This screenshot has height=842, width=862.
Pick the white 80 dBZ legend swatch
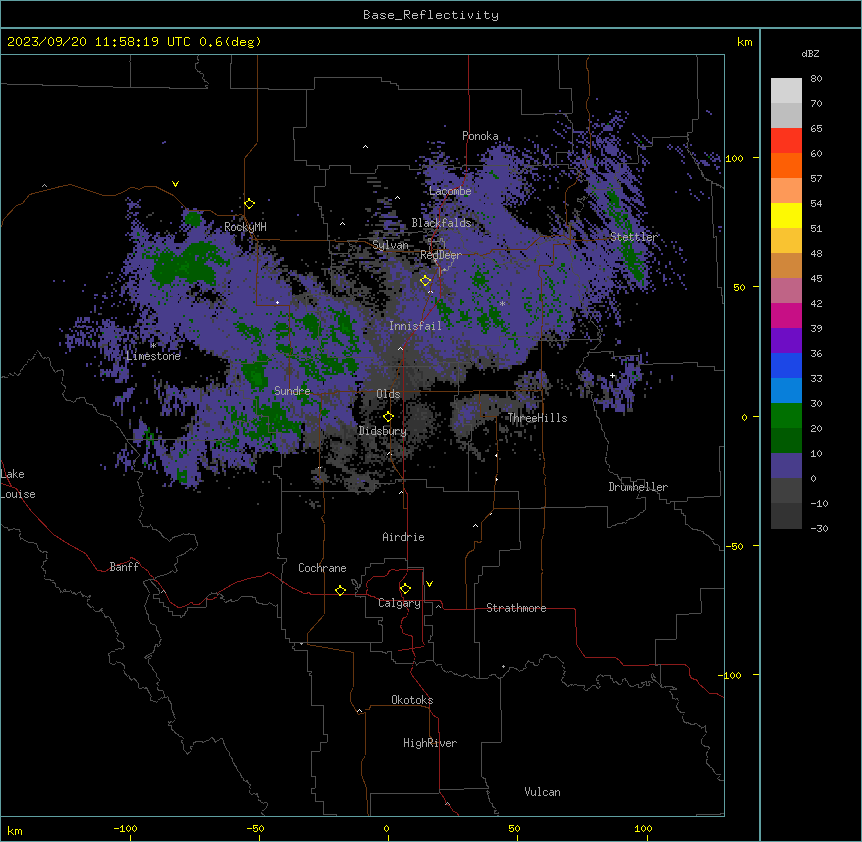coord(786,90)
